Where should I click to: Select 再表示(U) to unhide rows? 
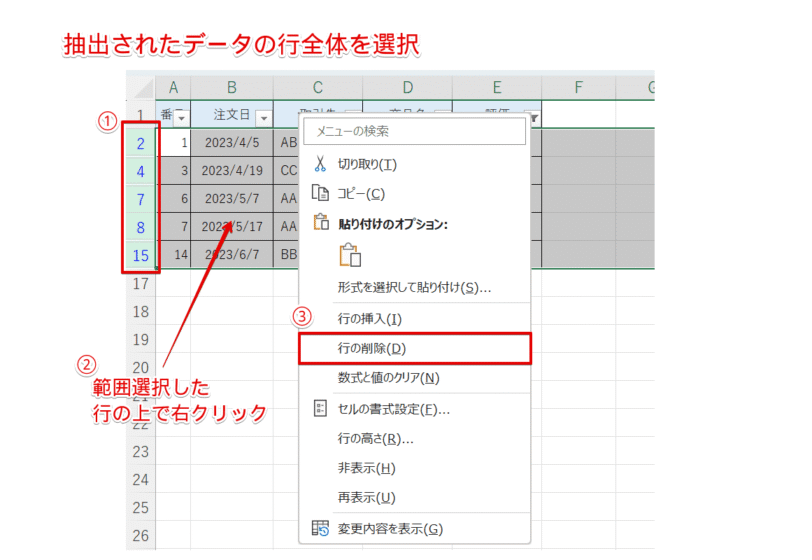pos(415,498)
